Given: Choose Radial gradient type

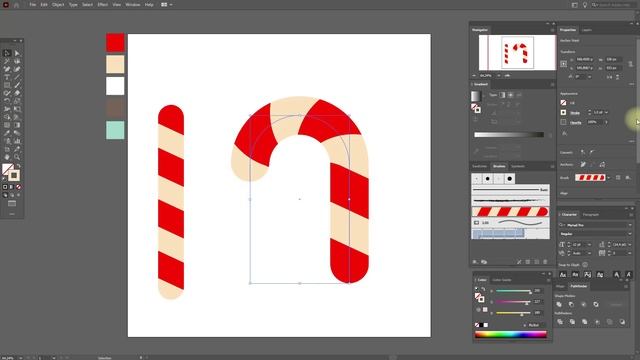Looking at the screenshot, I should point(511,95).
